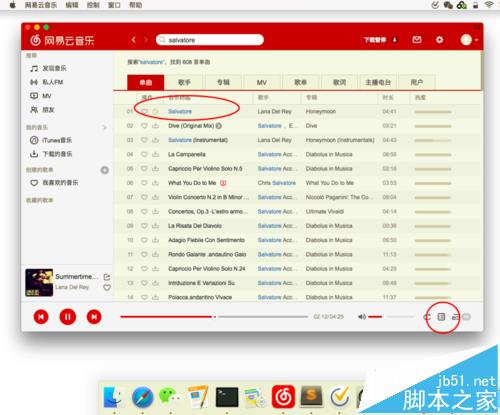Open 私人FM personal radio
Screen dimensions: 500x415
click(47, 82)
